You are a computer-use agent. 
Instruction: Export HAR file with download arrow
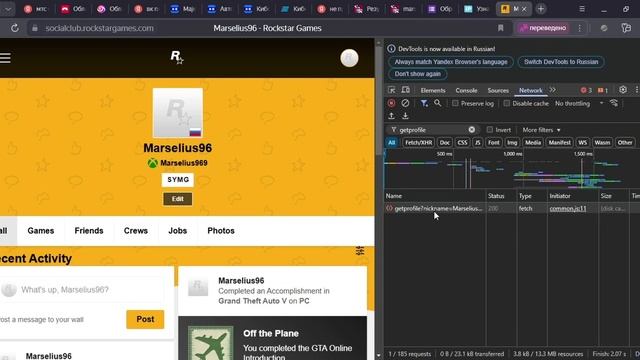(405, 116)
